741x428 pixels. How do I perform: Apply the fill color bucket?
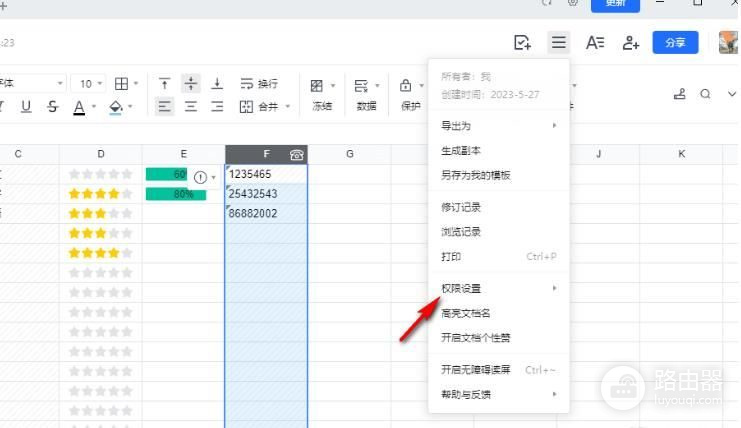pos(116,107)
